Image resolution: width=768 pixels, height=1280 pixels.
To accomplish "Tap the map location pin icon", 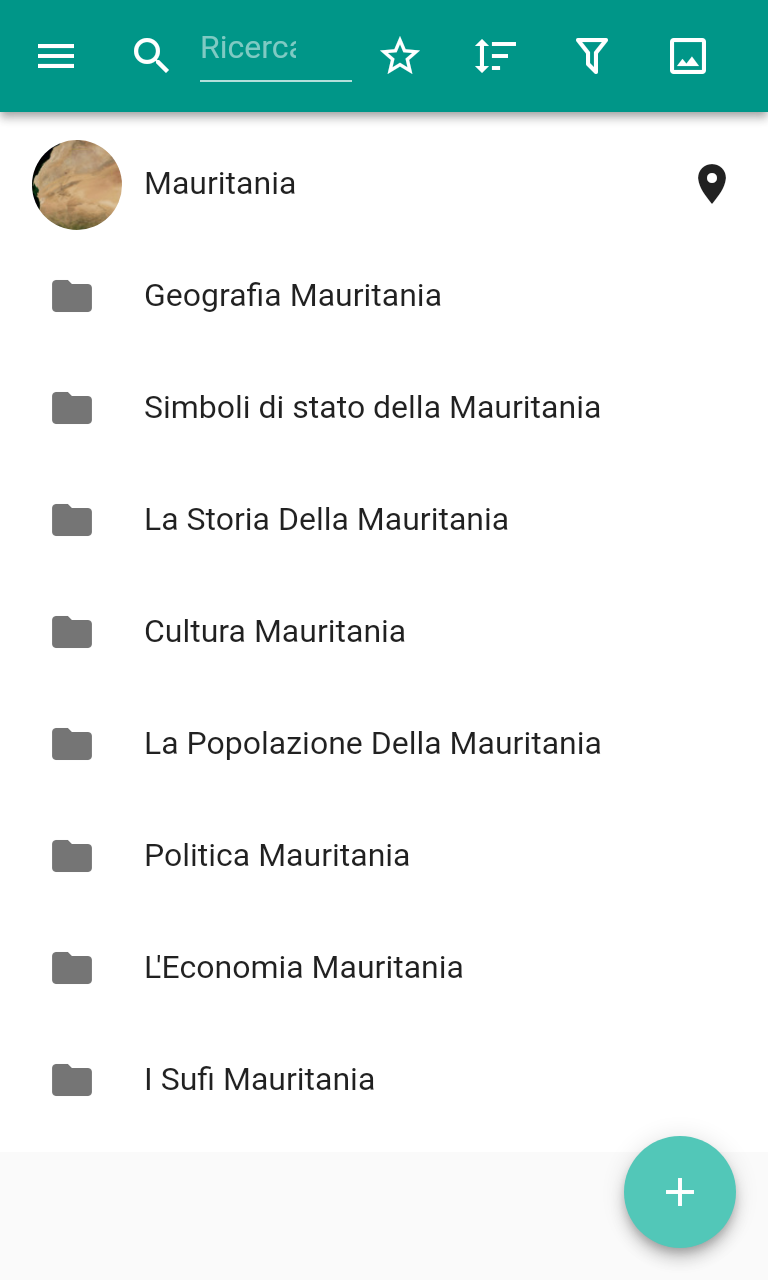I will [711, 184].
